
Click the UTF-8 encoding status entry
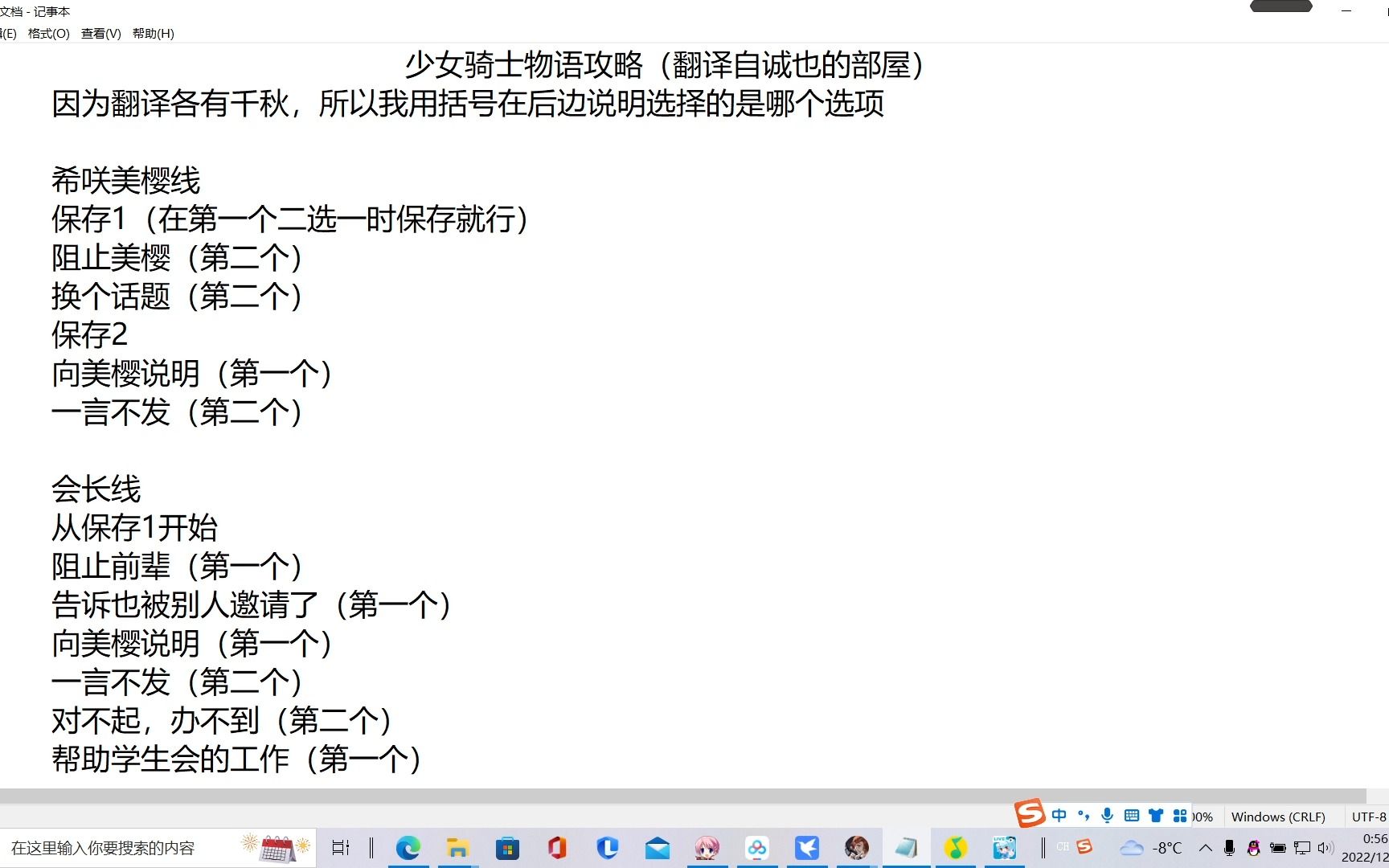coord(1369,817)
